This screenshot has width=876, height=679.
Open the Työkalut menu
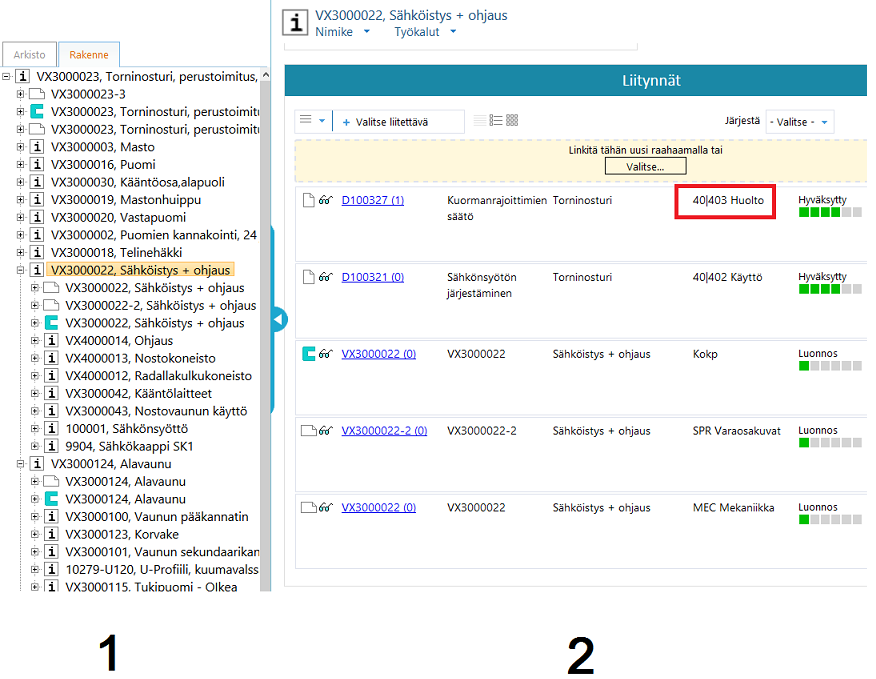pos(424,32)
